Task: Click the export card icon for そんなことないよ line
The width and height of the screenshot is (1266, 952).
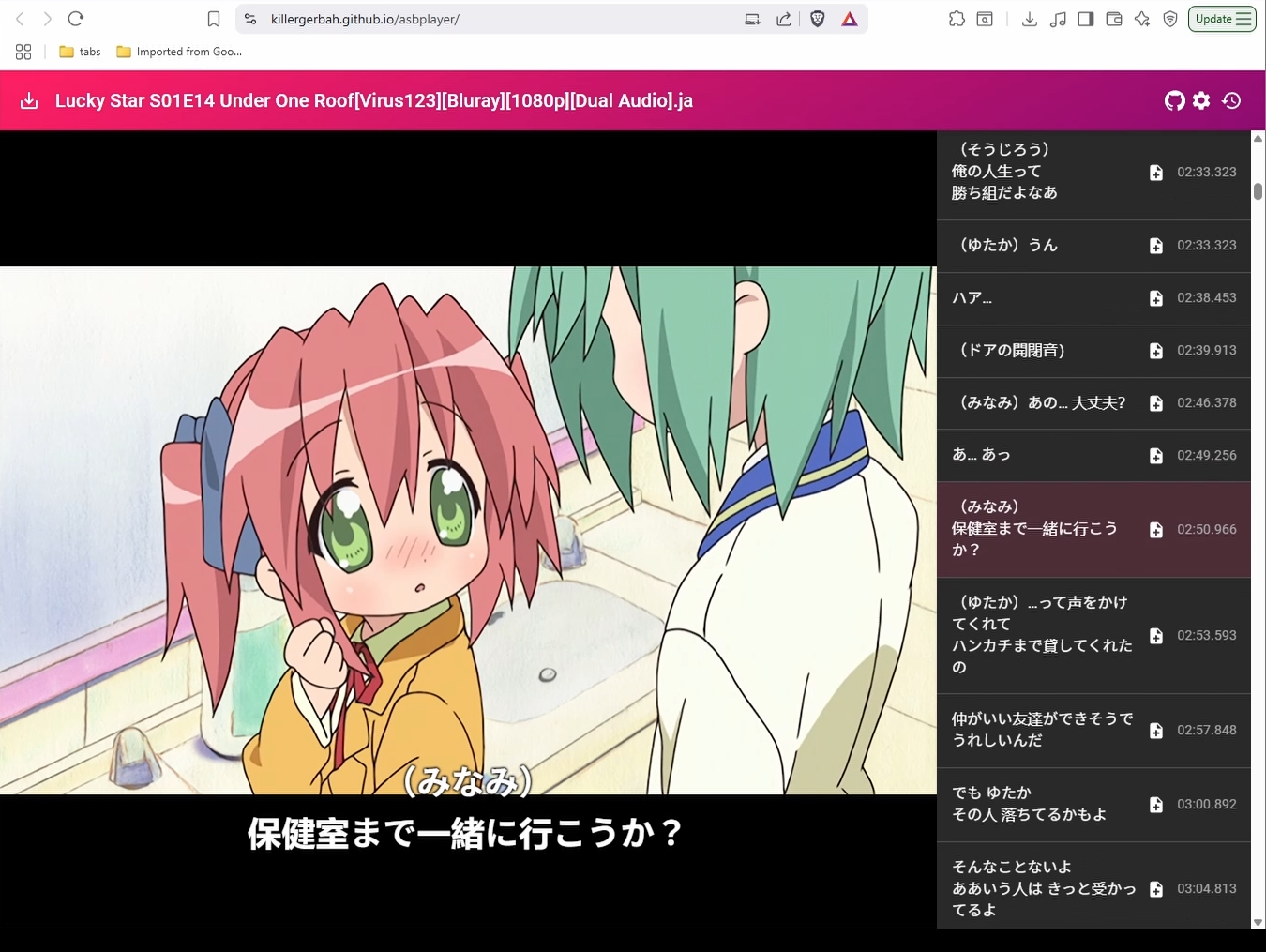Action: pos(1156,889)
